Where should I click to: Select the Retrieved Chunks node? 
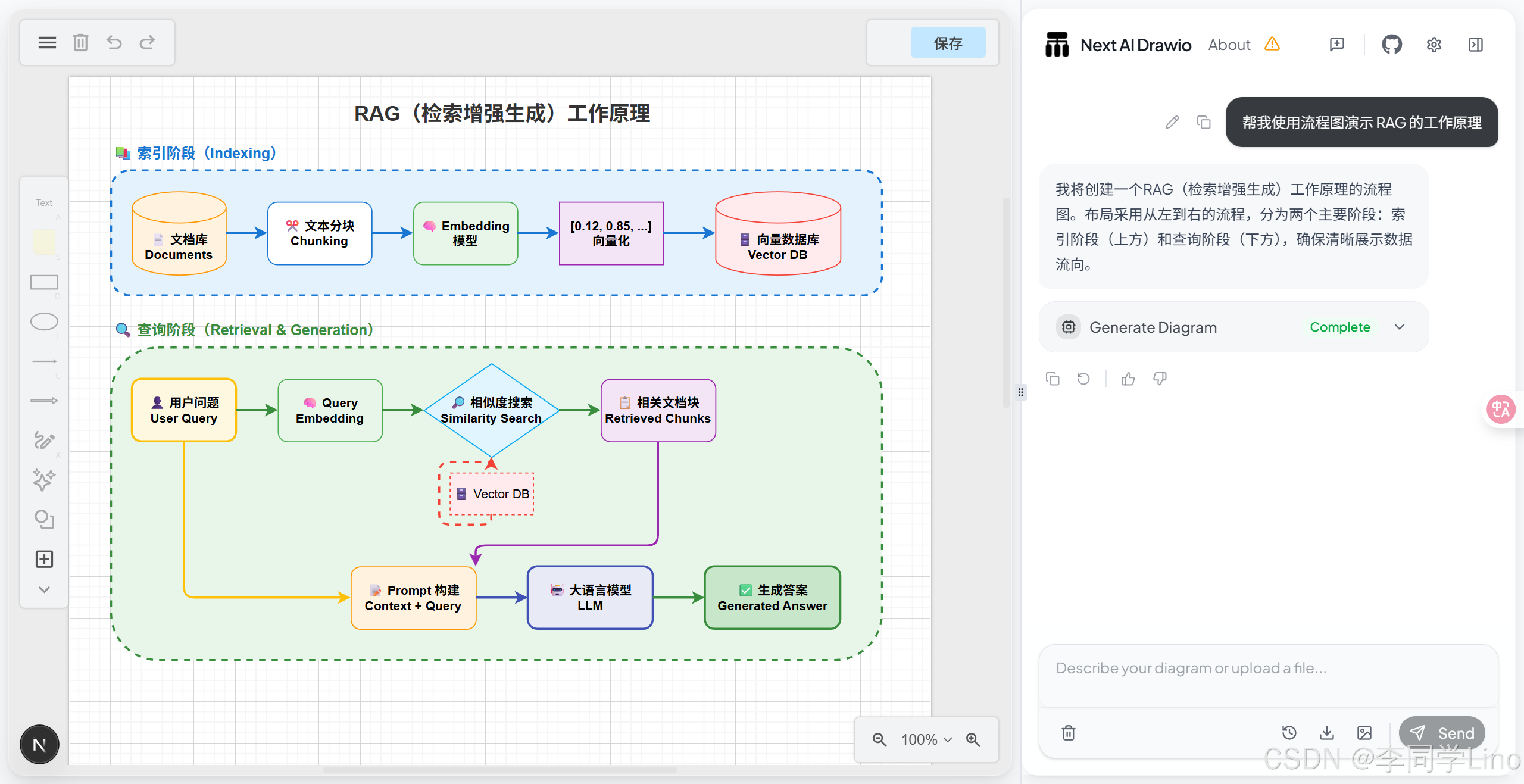coord(658,410)
